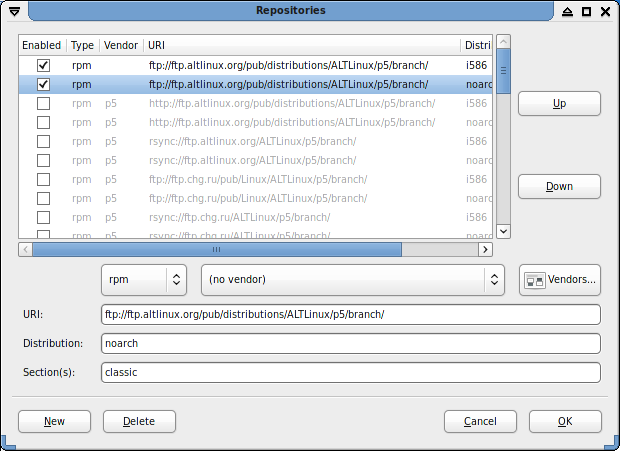
Task: Select the rsync://ftp.chg.ru i586 URI text
Action: click(x=239, y=217)
